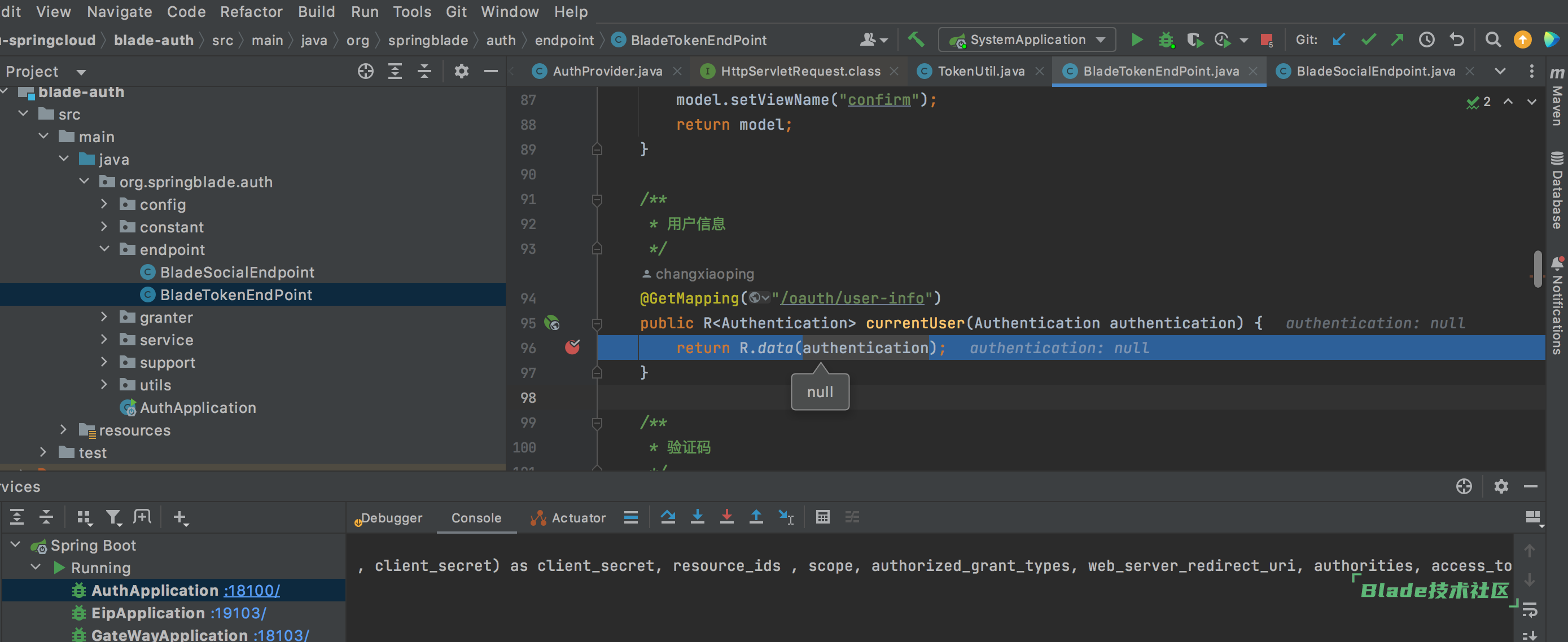Select AuthApplication class in tree
Image resolution: width=1568 pixels, height=642 pixels.
coord(198,408)
